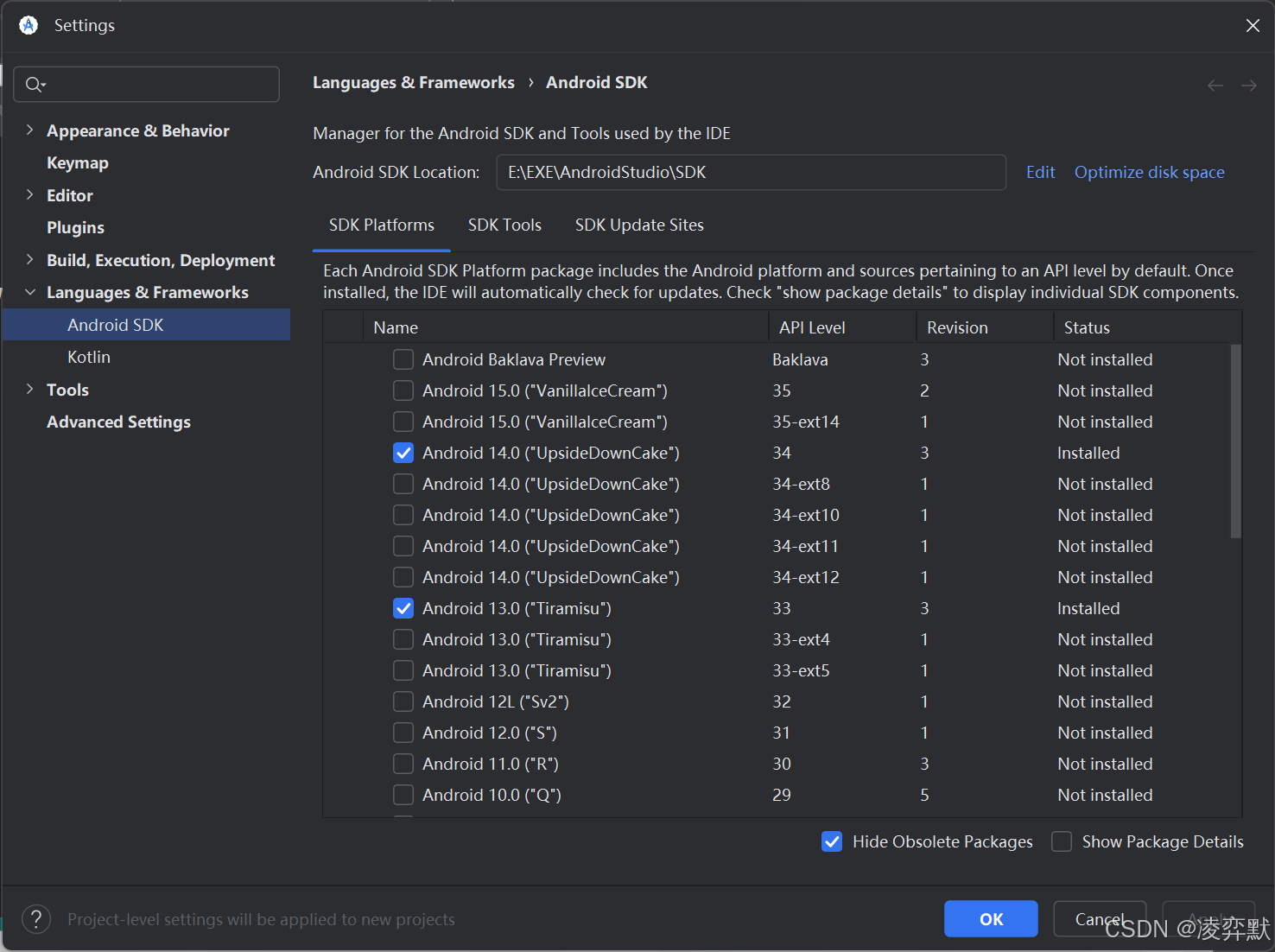Uncheck Android 14.0 API 34 checkbox

click(x=403, y=453)
